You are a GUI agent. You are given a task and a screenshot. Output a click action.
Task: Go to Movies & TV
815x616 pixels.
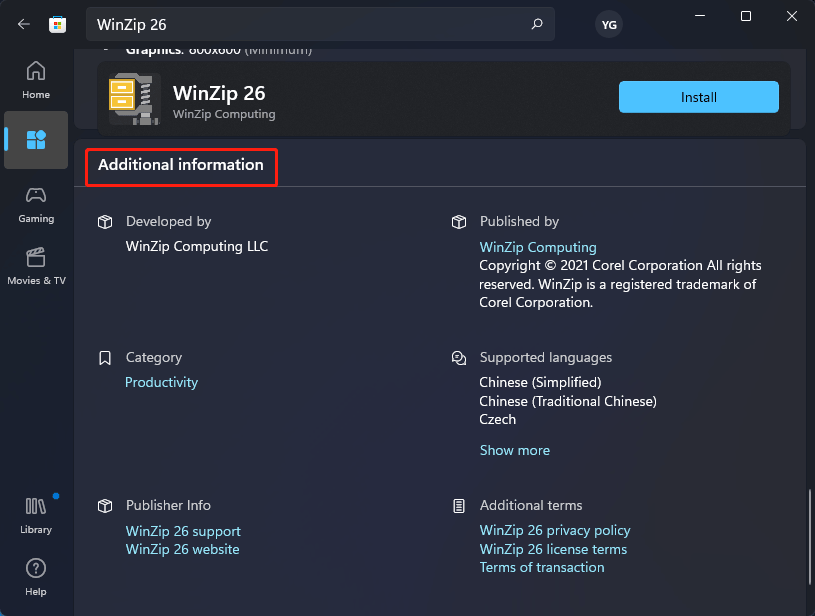36,267
